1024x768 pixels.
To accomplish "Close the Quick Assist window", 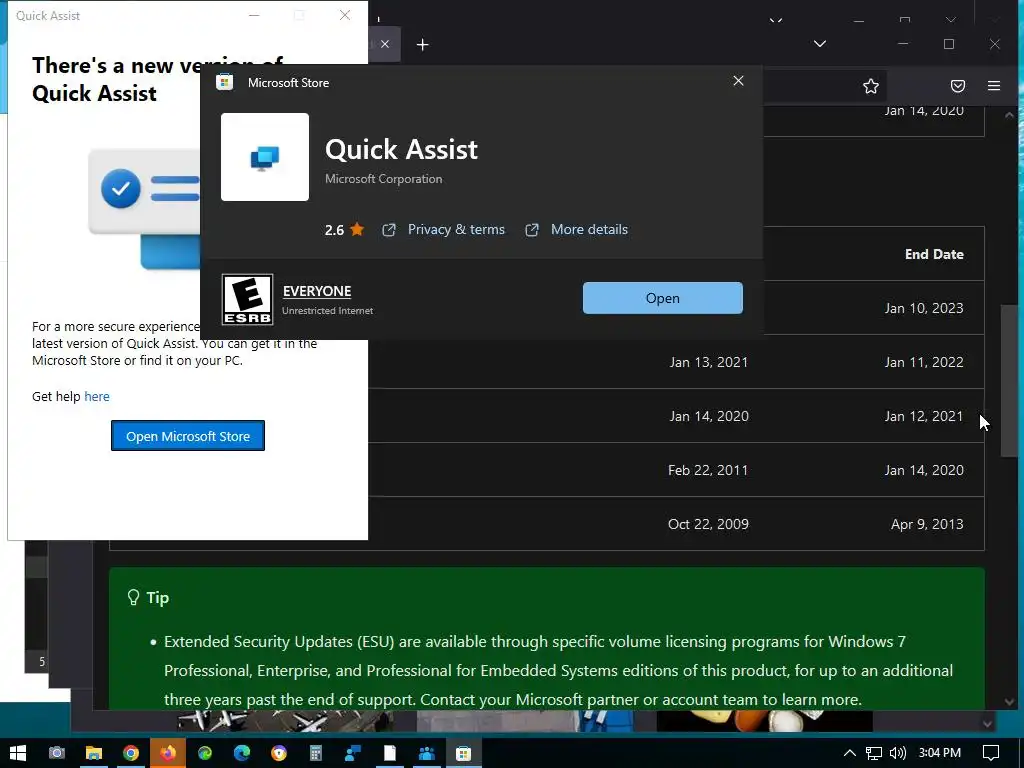I will click(x=345, y=15).
